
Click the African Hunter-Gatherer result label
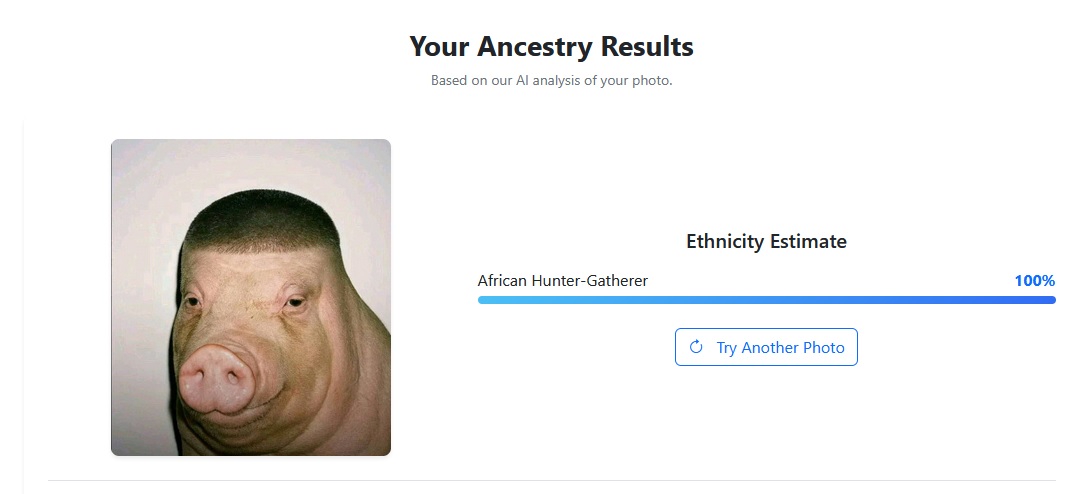point(562,281)
